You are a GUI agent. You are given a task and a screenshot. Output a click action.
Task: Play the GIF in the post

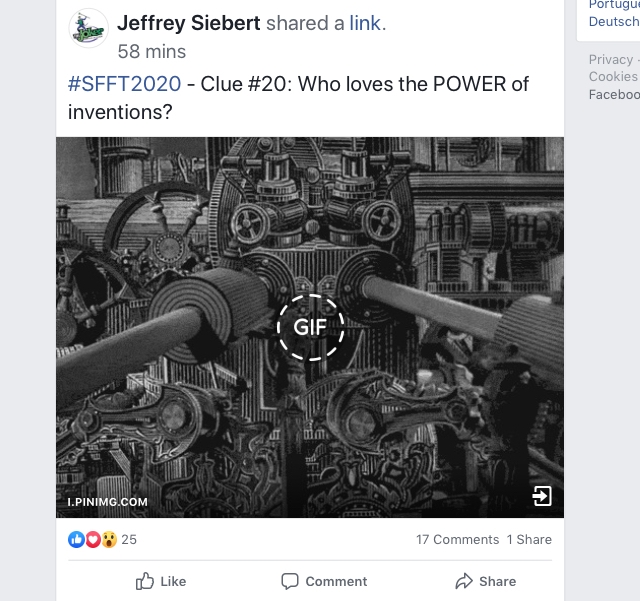point(310,327)
